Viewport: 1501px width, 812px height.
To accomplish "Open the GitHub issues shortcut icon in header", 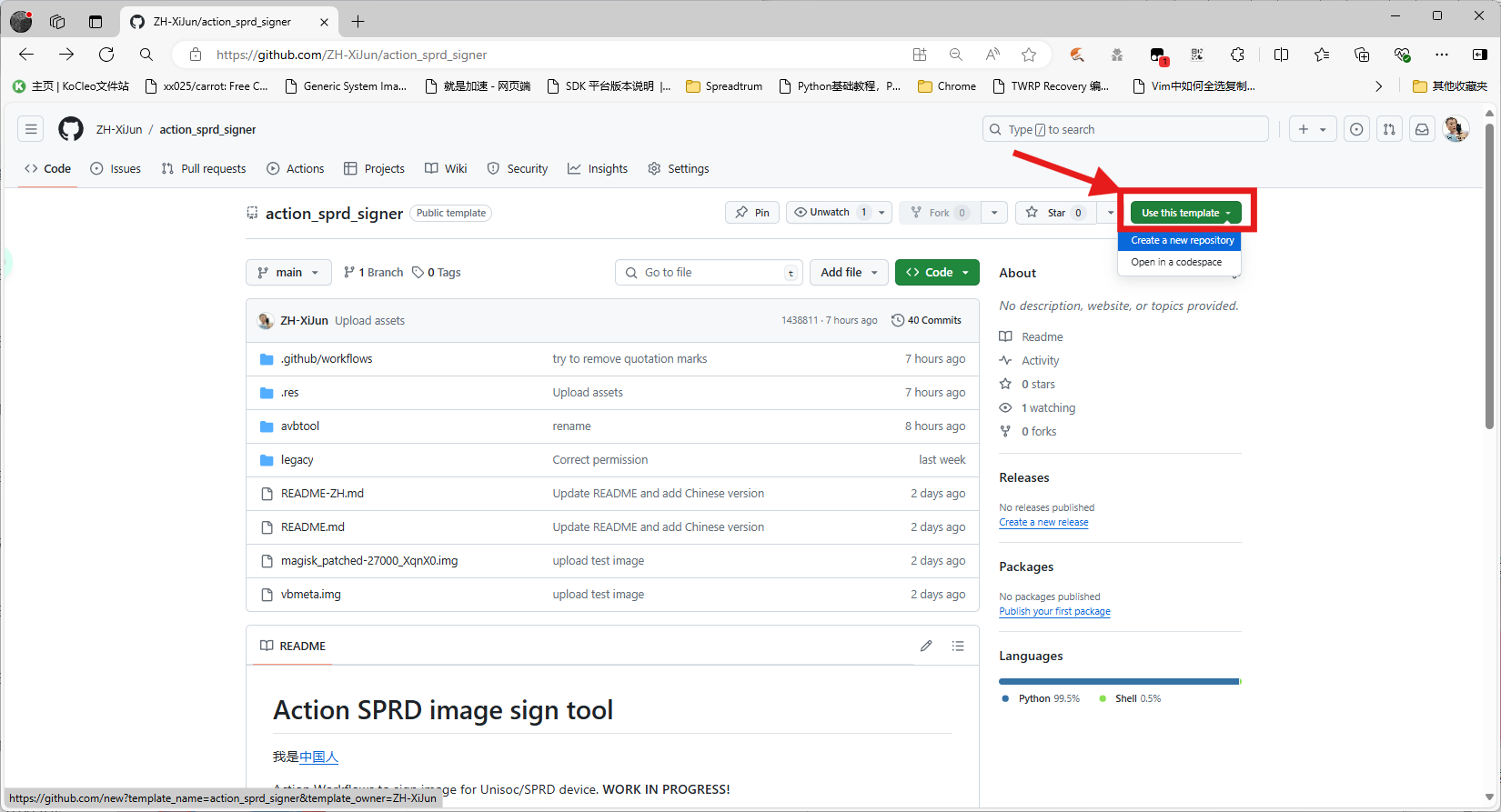I will point(1356,129).
